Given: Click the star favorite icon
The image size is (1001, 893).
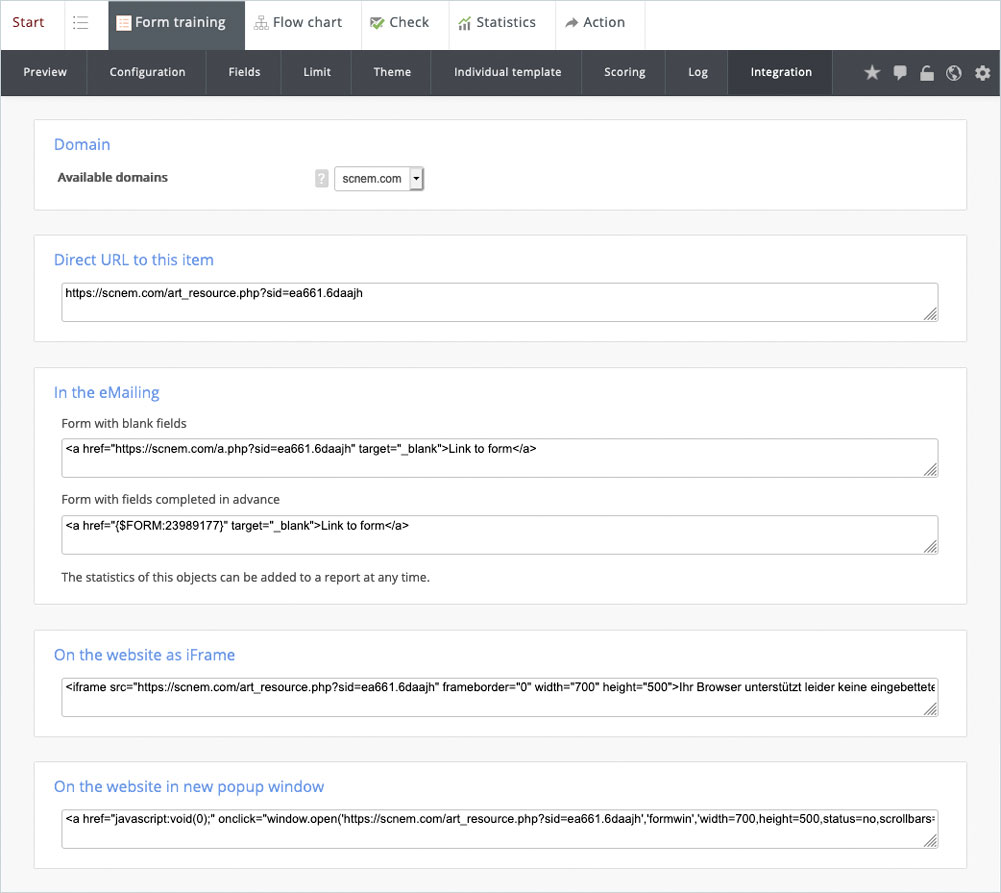Looking at the screenshot, I should coord(872,73).
